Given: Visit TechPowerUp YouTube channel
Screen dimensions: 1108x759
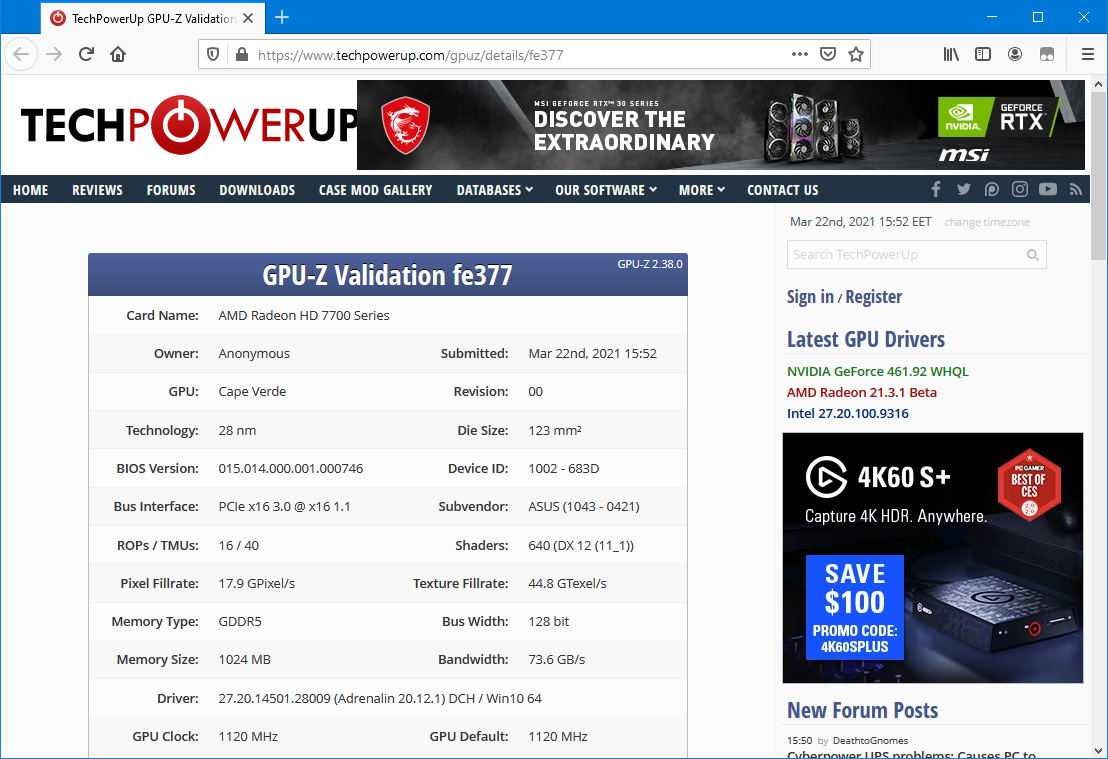Looking at the screenshot, I should tap(1047, 189).
